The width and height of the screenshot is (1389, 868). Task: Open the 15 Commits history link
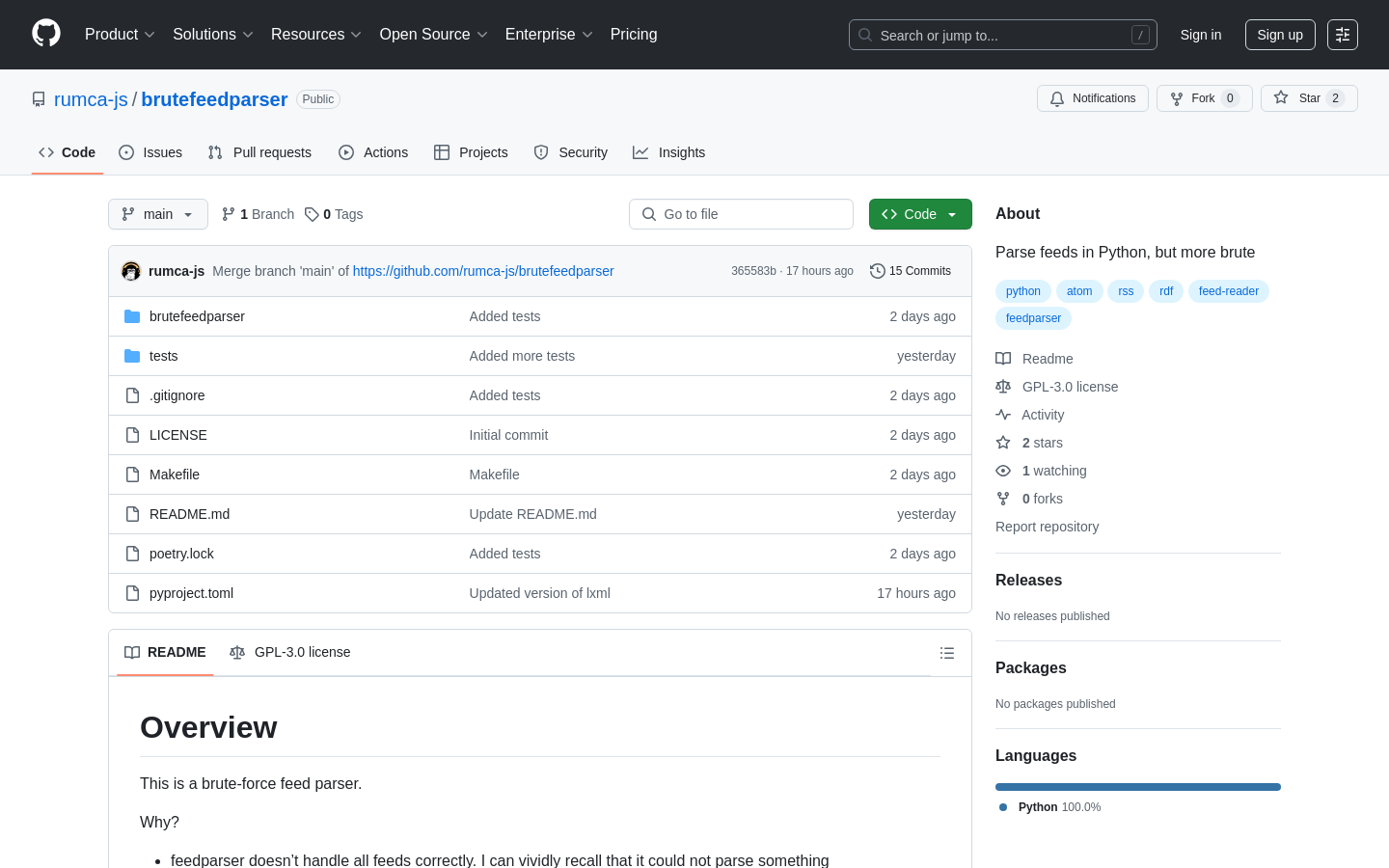tap(911, 271)
